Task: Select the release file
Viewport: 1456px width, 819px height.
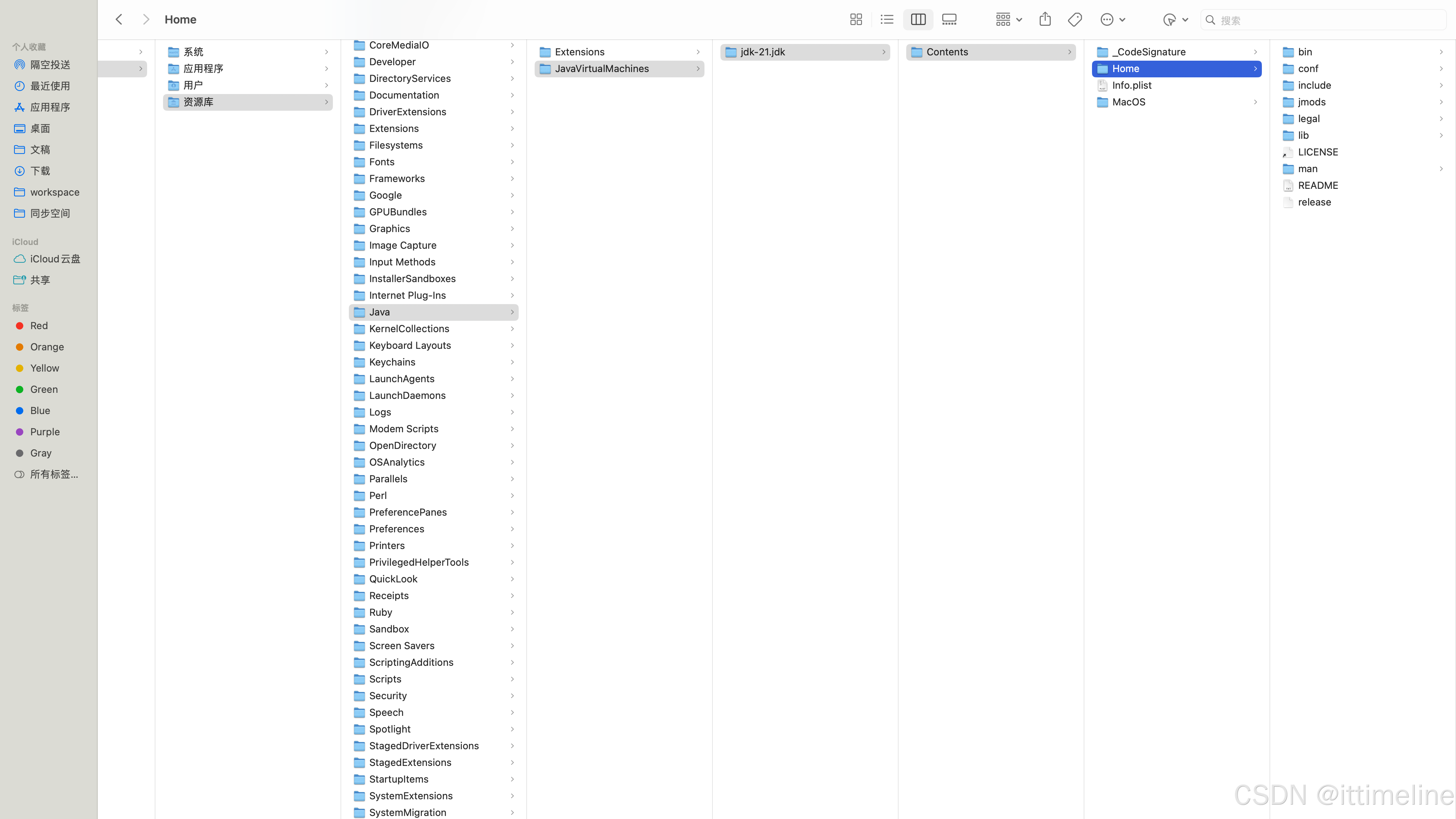Action: tap(1314, 202)
